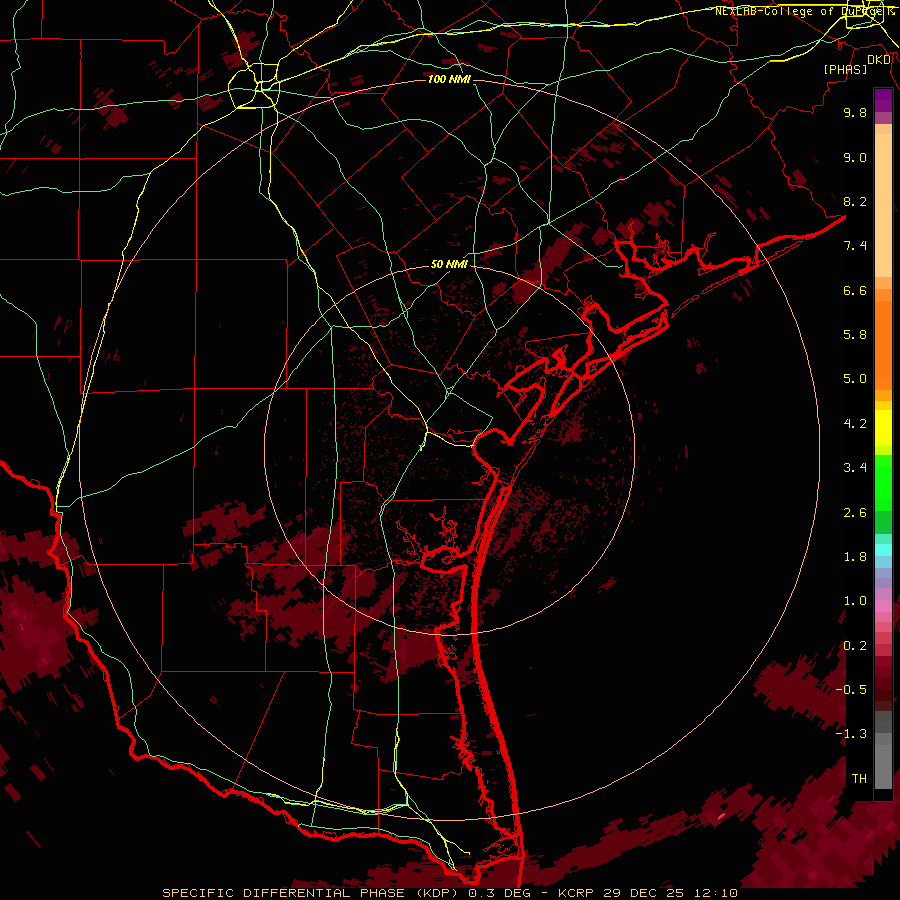900x900 pixels.
Task: Click the "0.3 DEG" elevation angle in the caption
Action: [x=498, y=893]
